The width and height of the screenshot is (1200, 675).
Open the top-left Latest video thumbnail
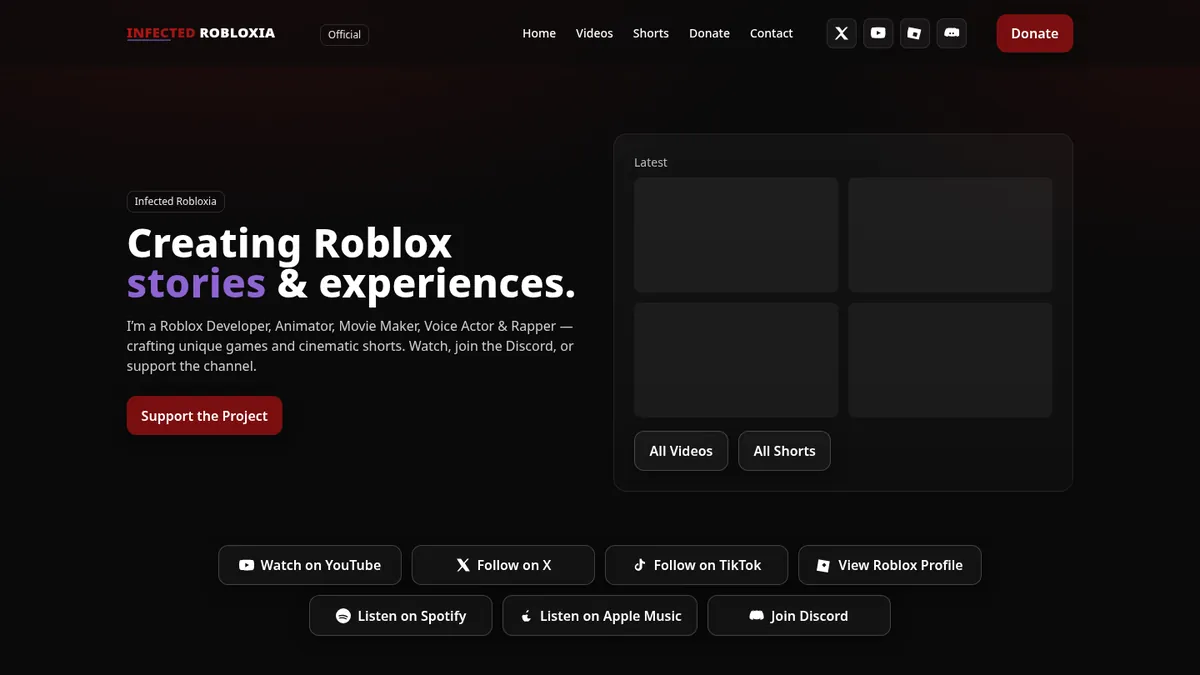[x=736, y=235]
